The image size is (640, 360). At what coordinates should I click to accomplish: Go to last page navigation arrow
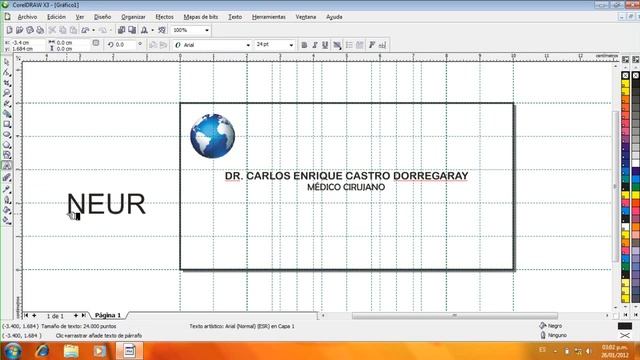84,315
